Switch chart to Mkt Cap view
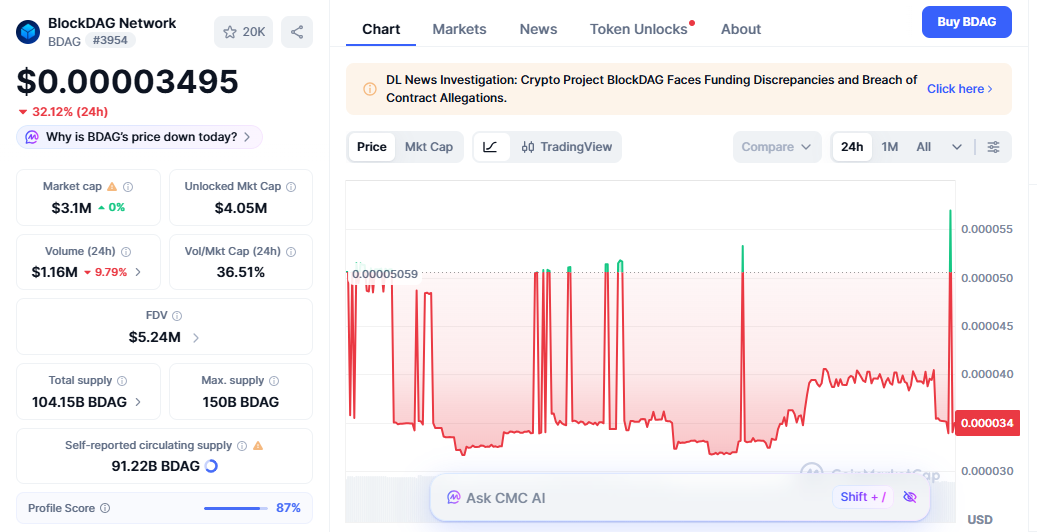This screenshot has height=532, width=1037. pos(429,147)
